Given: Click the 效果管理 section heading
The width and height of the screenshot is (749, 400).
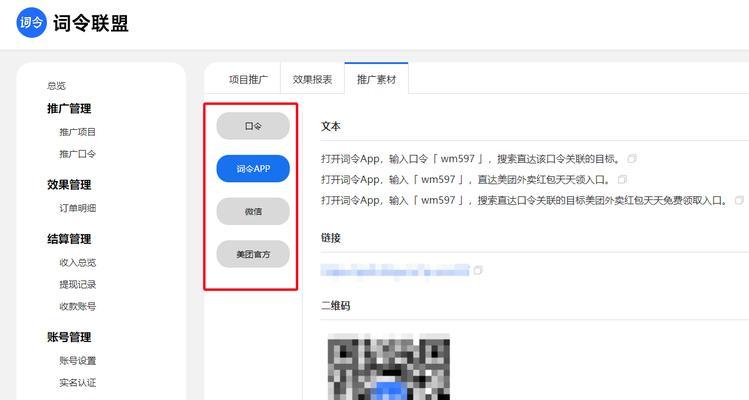Looking at the screenshot, I should point(69,184).
